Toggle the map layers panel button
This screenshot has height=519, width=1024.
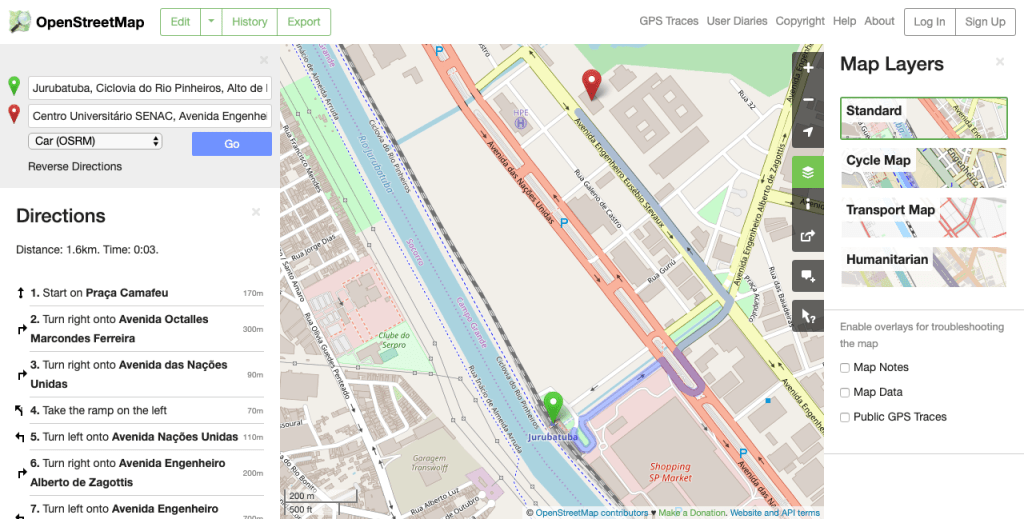tap(808, 172)
